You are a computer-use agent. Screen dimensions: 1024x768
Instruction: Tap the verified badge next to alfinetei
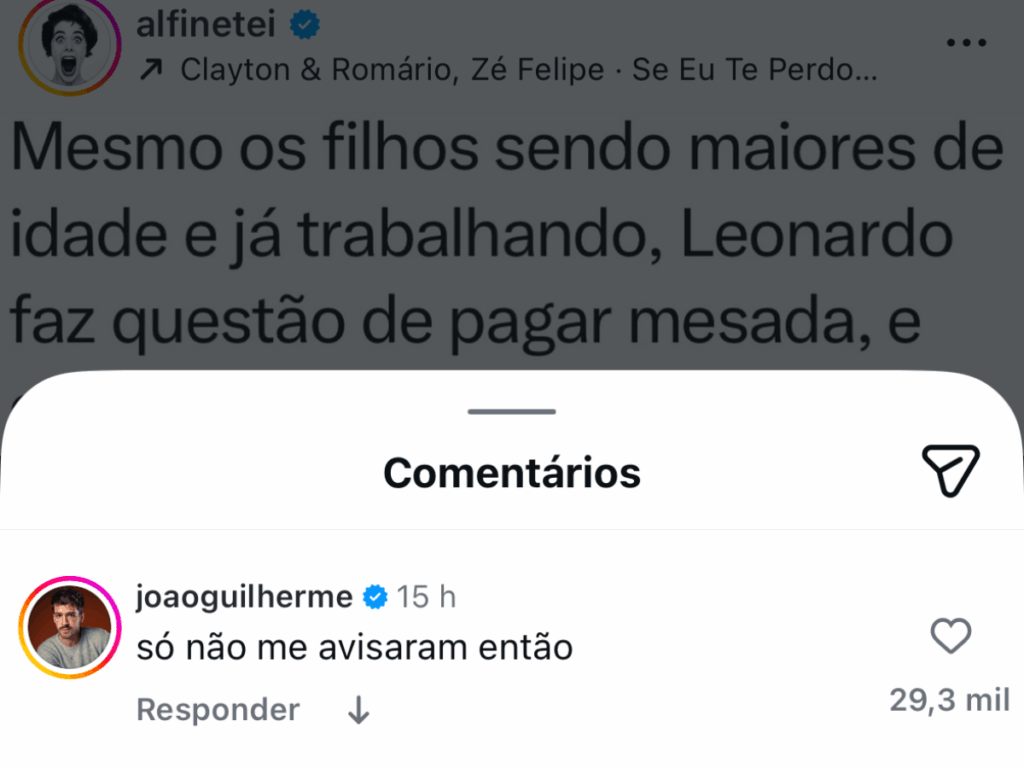pyautogui.click(x=303, y=25)
